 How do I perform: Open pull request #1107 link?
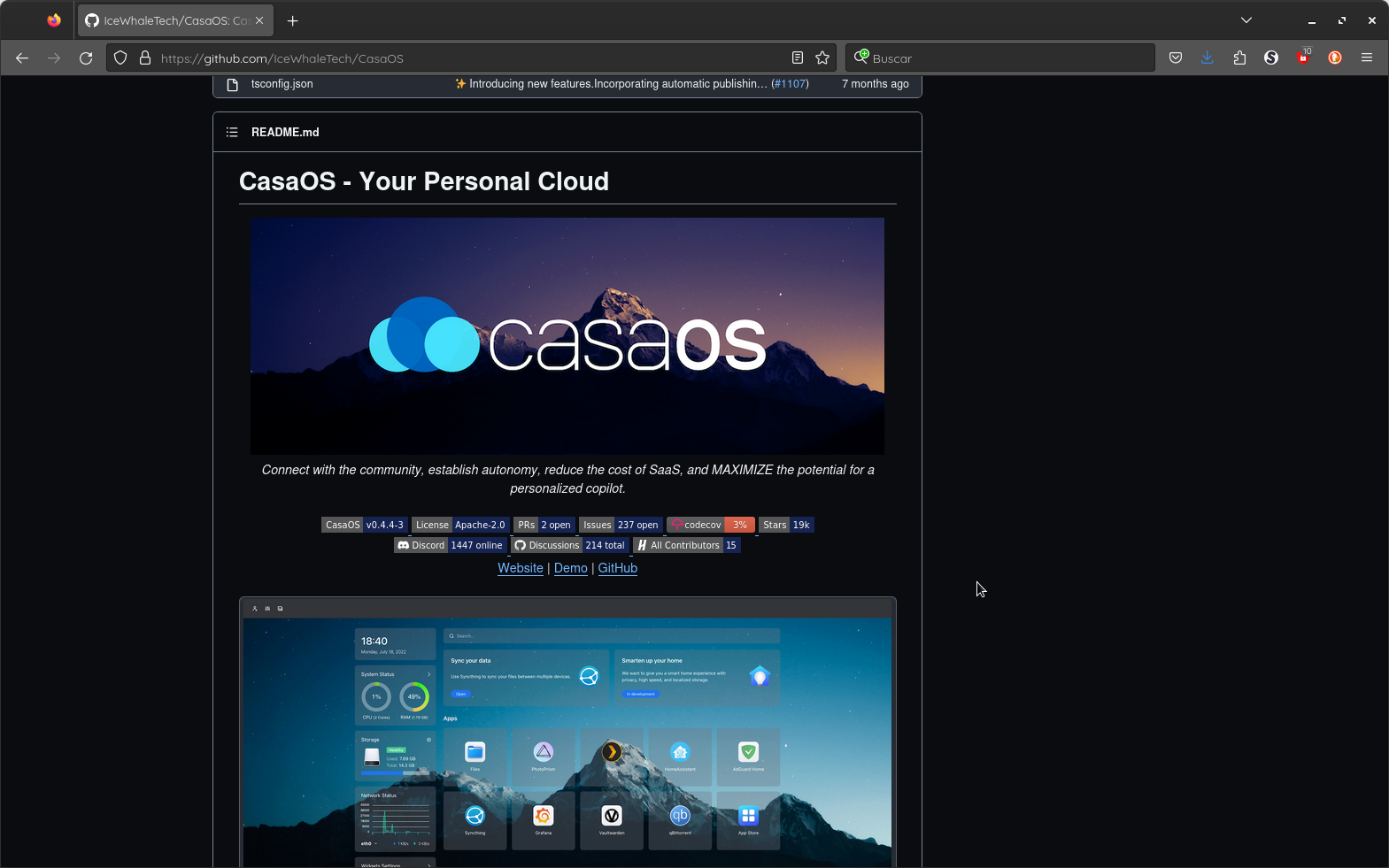790,84
